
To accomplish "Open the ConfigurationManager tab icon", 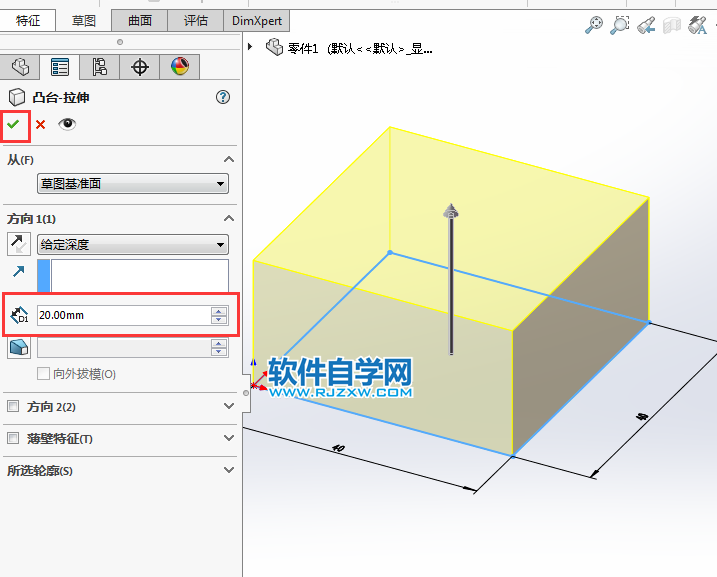I will 100,67.
